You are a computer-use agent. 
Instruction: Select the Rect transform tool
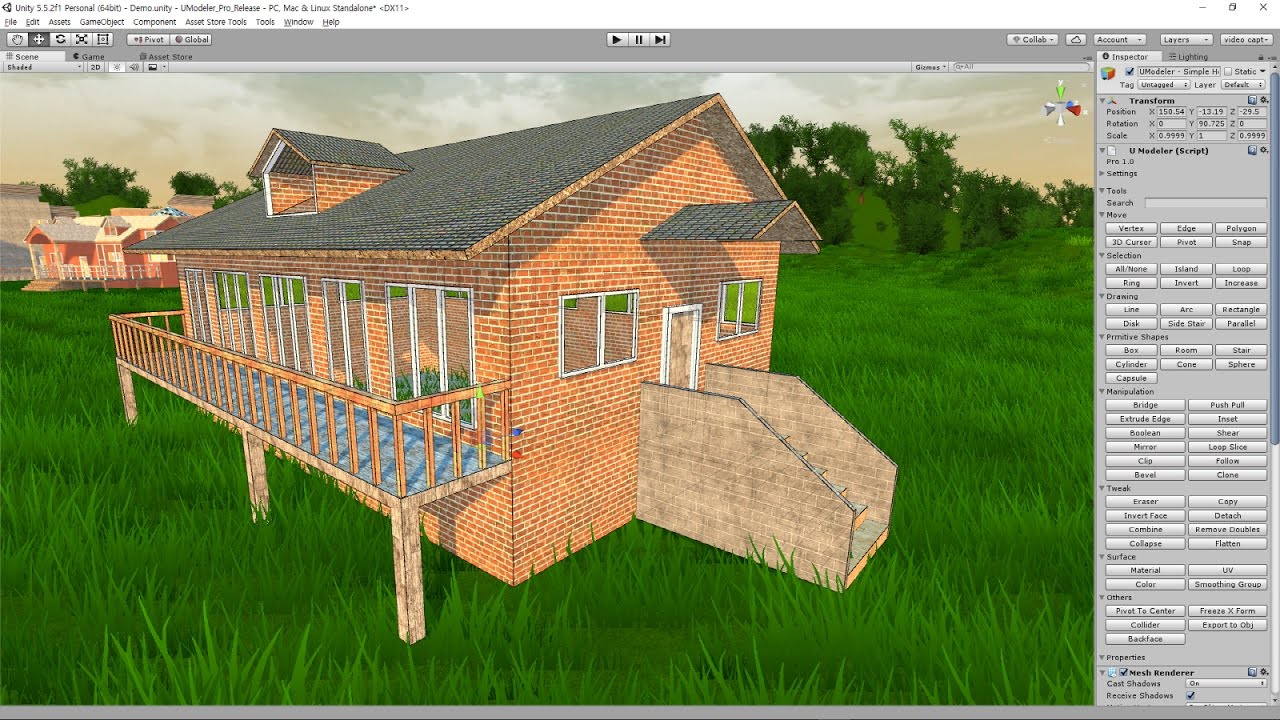tap(103, 39)
